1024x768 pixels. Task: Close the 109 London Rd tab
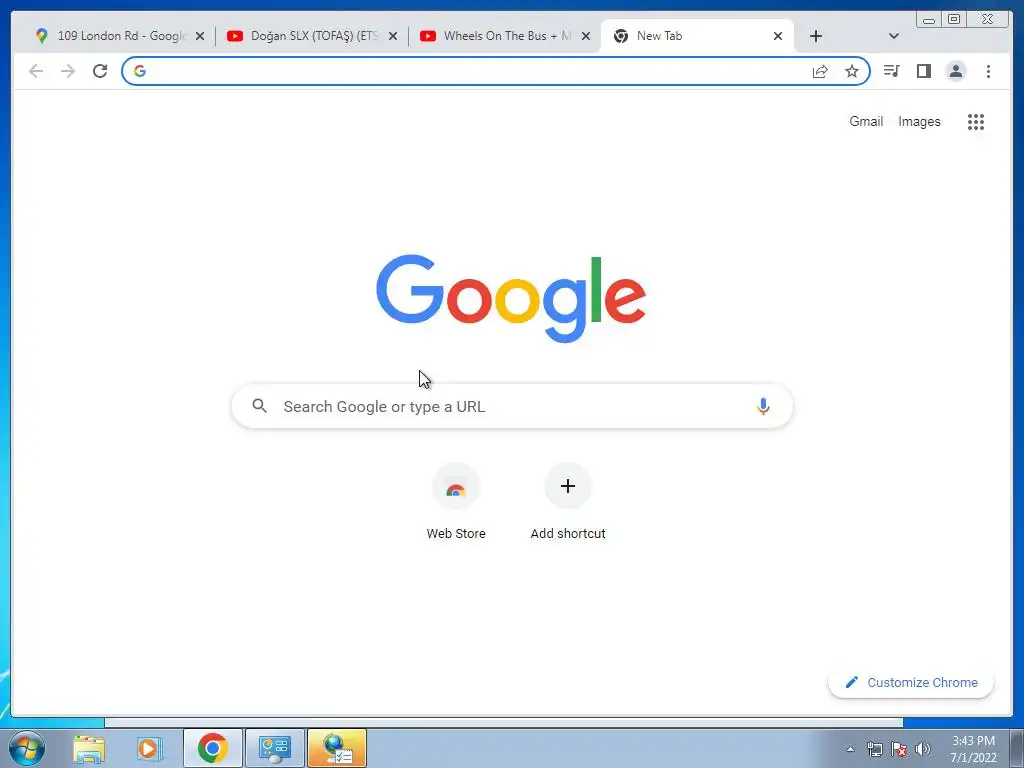click(x=200, y=36)
